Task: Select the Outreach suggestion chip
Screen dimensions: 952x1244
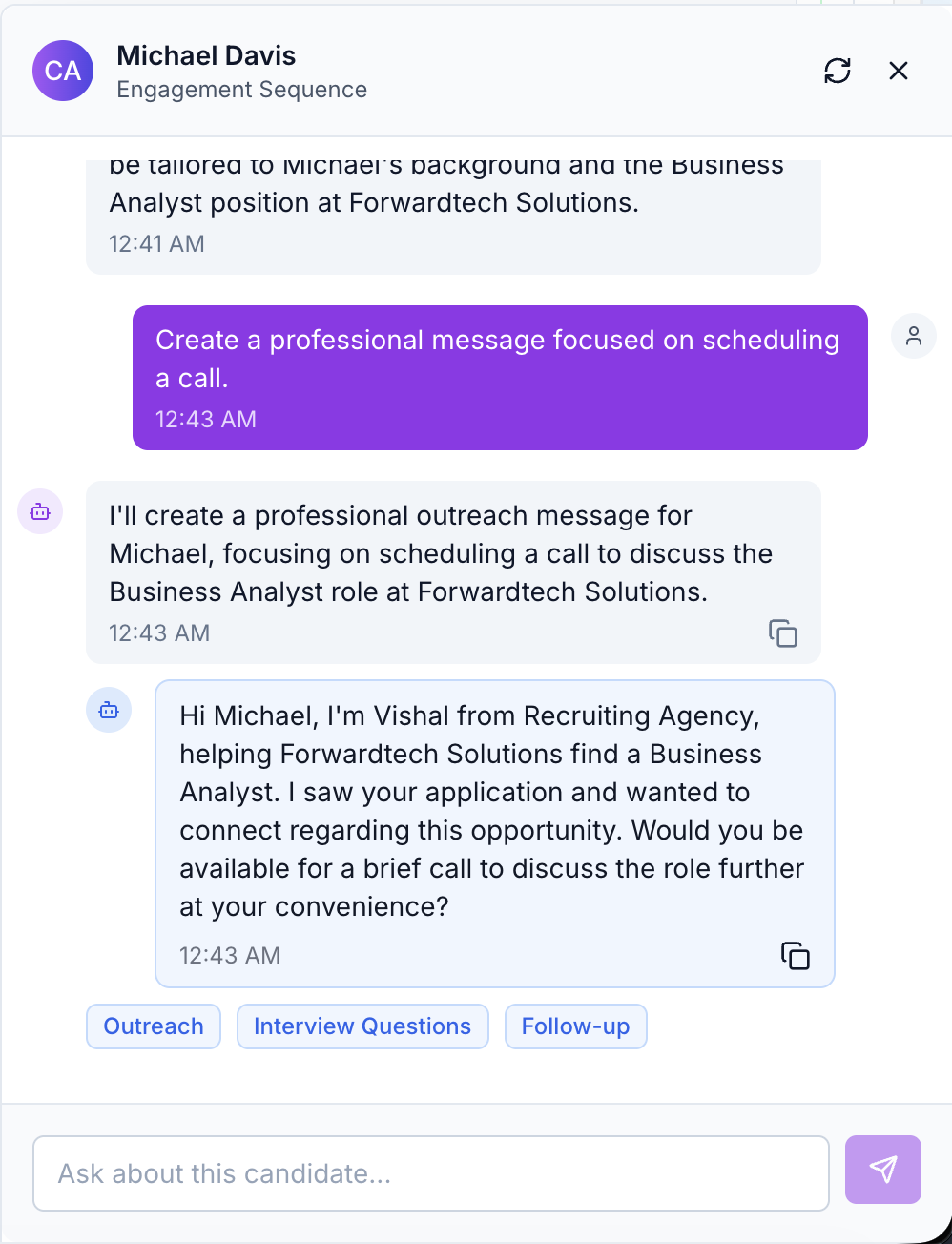Action: point(153,1026)
